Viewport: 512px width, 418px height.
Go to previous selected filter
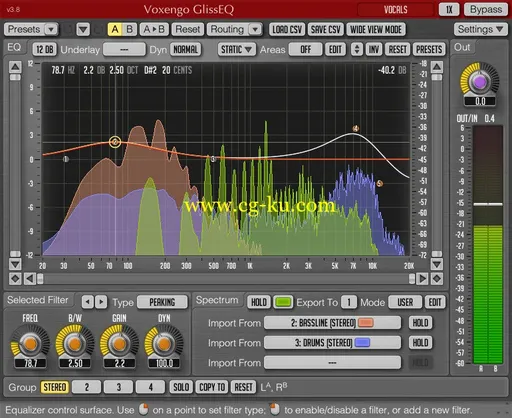point(87,302)
